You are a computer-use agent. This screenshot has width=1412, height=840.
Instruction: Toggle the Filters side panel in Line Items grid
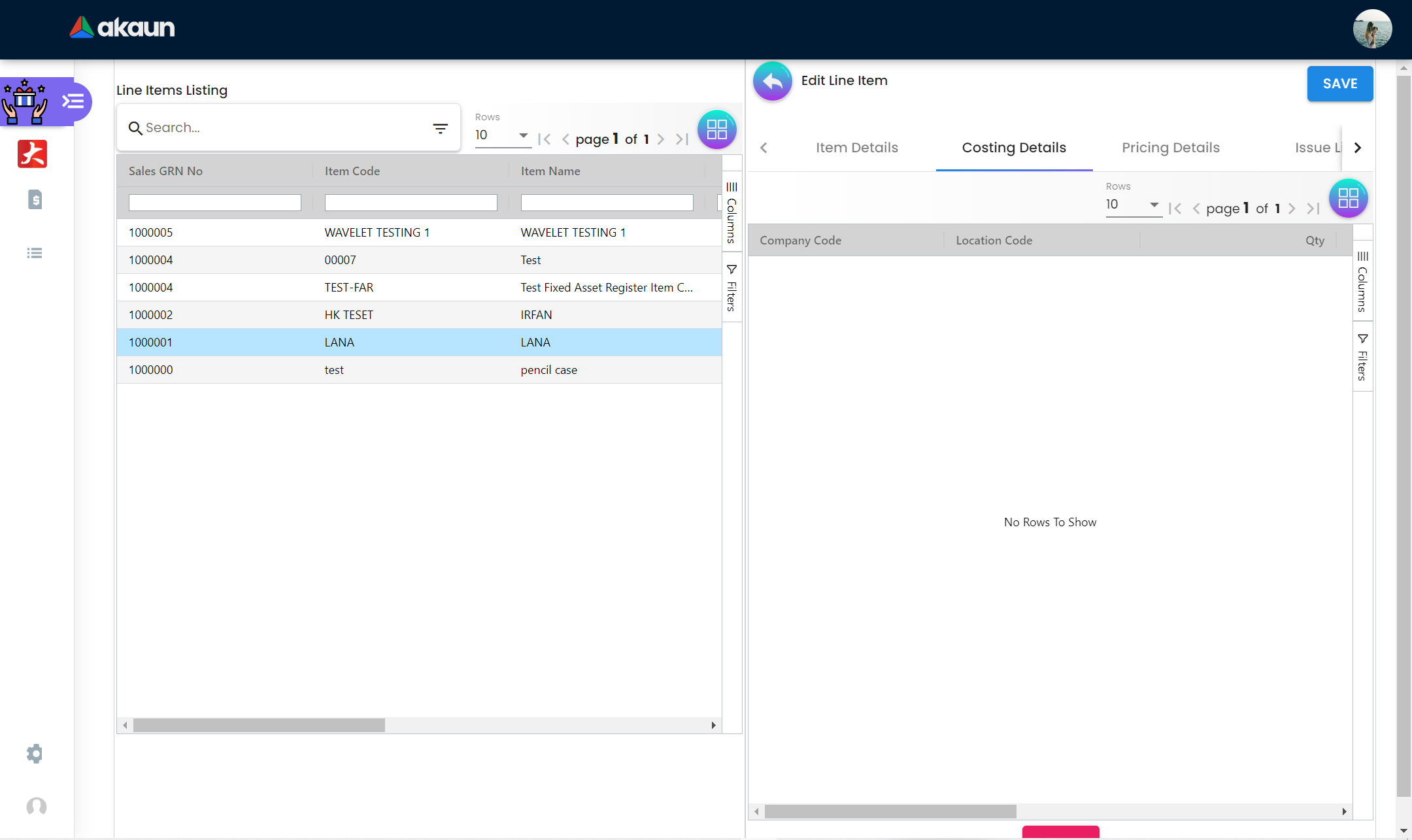click(x=731, y=288)
